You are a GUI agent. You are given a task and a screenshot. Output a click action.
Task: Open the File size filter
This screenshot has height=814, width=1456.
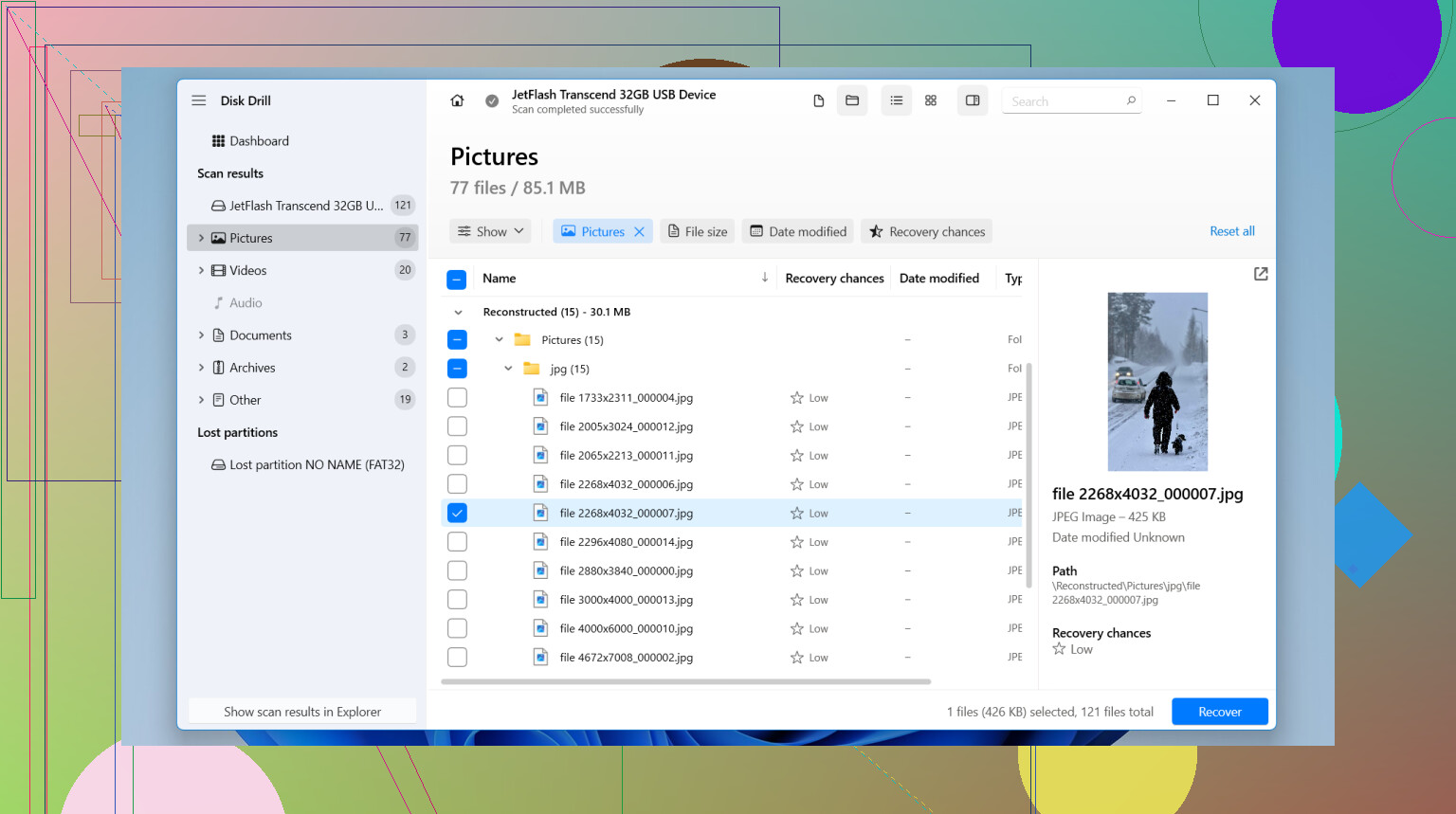pos(698,231)
